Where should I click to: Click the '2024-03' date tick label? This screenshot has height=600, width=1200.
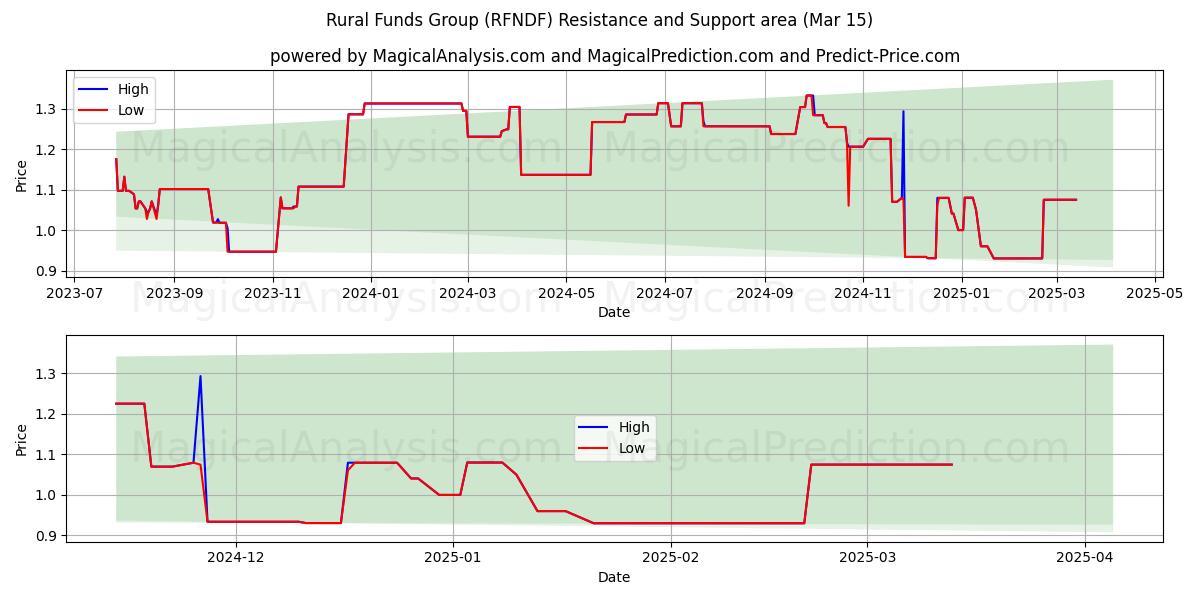[x=468, y=294]
